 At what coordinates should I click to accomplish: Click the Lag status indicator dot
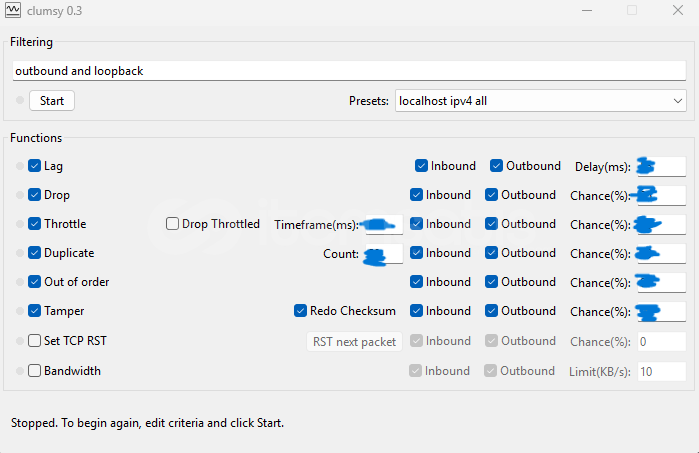(x=20, y=166)
